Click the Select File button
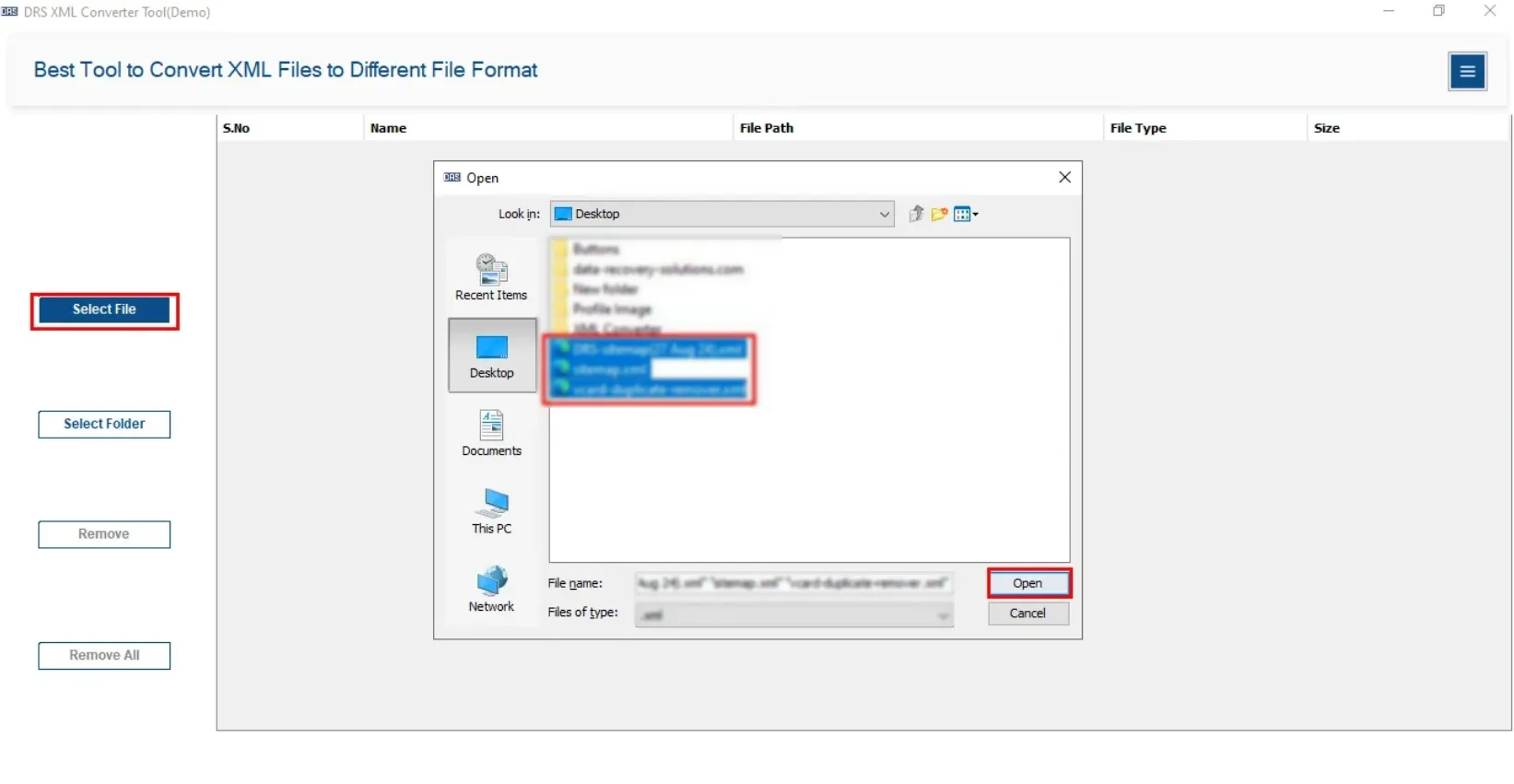 point(104,310)
